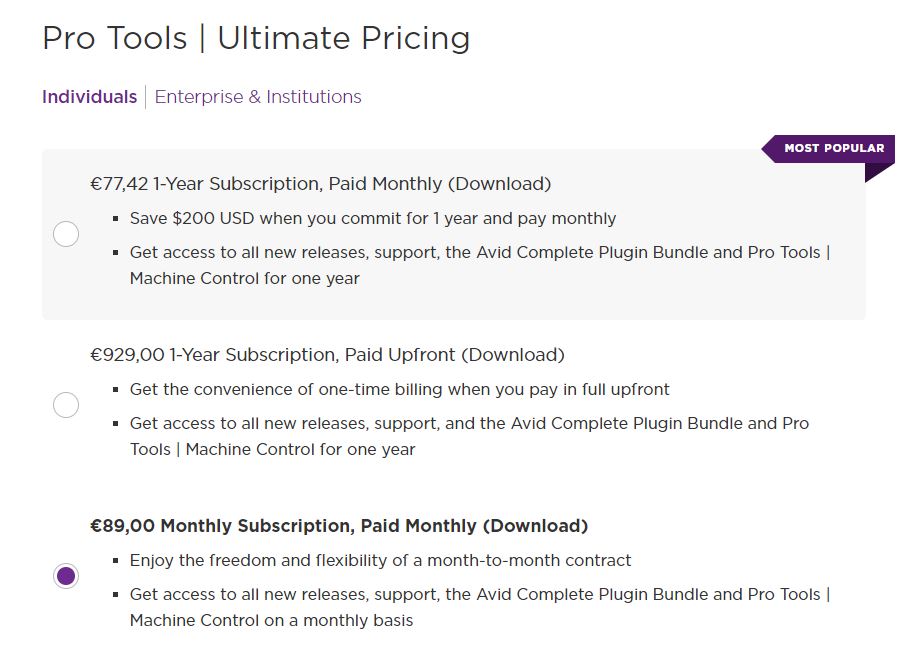
Task: Click the Most Popular ribbon badge
Action: 833,148
